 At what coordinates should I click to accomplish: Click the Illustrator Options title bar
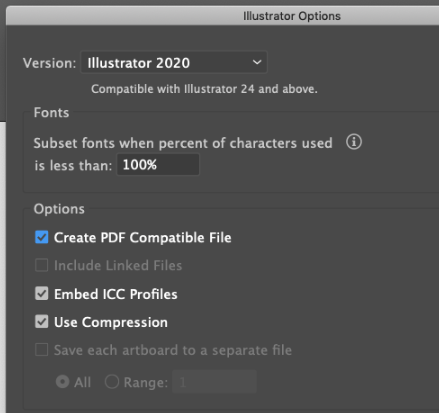point(222,16)
